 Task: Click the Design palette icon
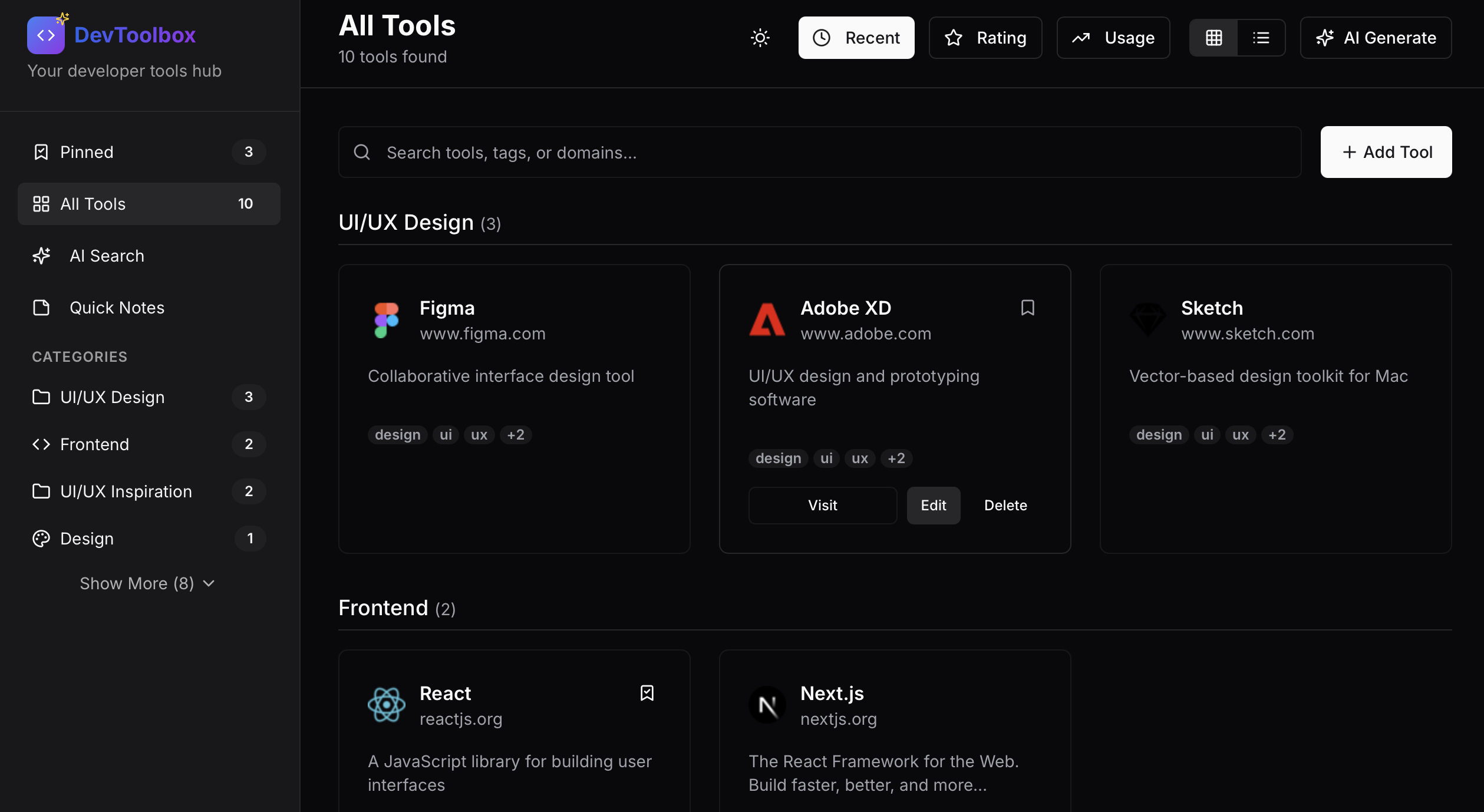[x=41, y=539]
